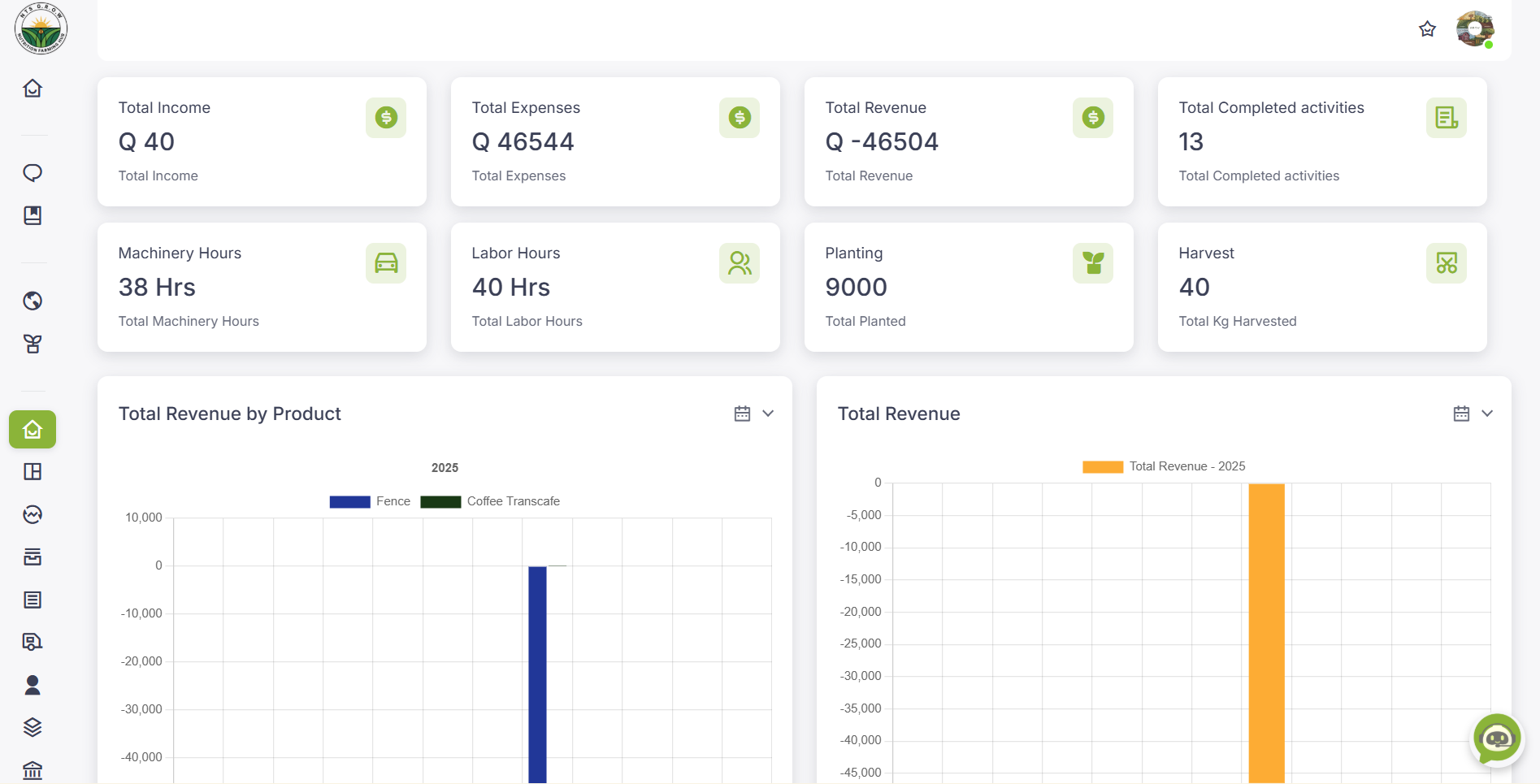Open the top home item in sidebar
Image resolution: width=1540 pixels, height=784 pixels.
coord(33,88)
